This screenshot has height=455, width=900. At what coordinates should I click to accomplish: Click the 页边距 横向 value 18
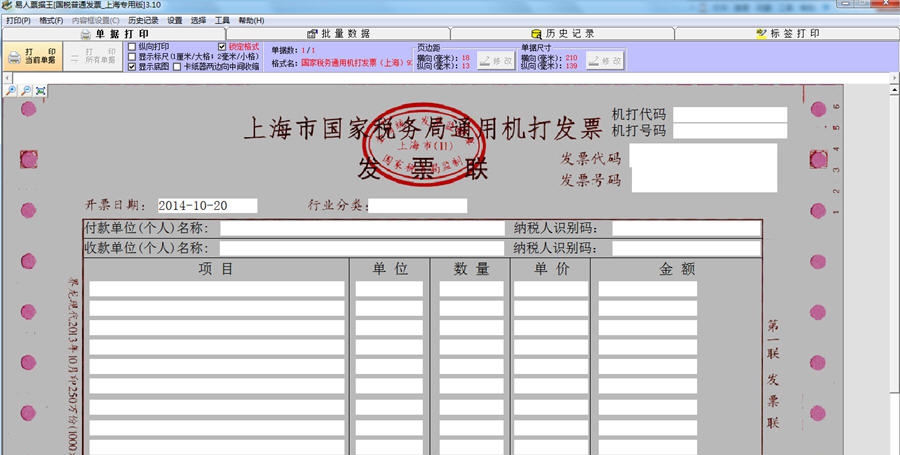click(465, 58)
